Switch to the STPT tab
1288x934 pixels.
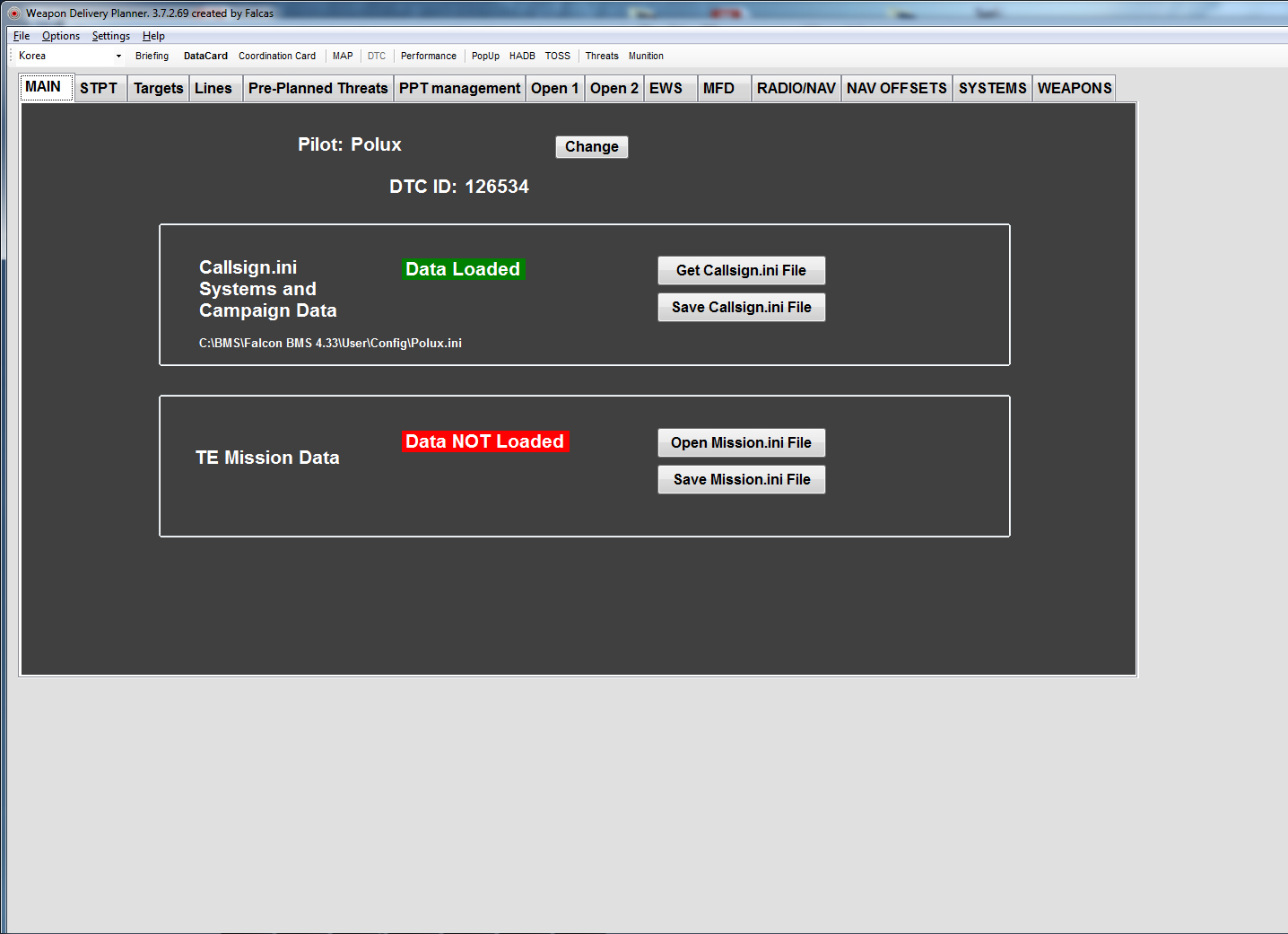click(99, 88)
